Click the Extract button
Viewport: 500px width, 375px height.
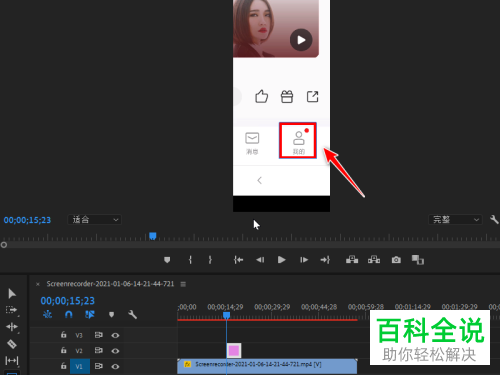tap(374, 260)
